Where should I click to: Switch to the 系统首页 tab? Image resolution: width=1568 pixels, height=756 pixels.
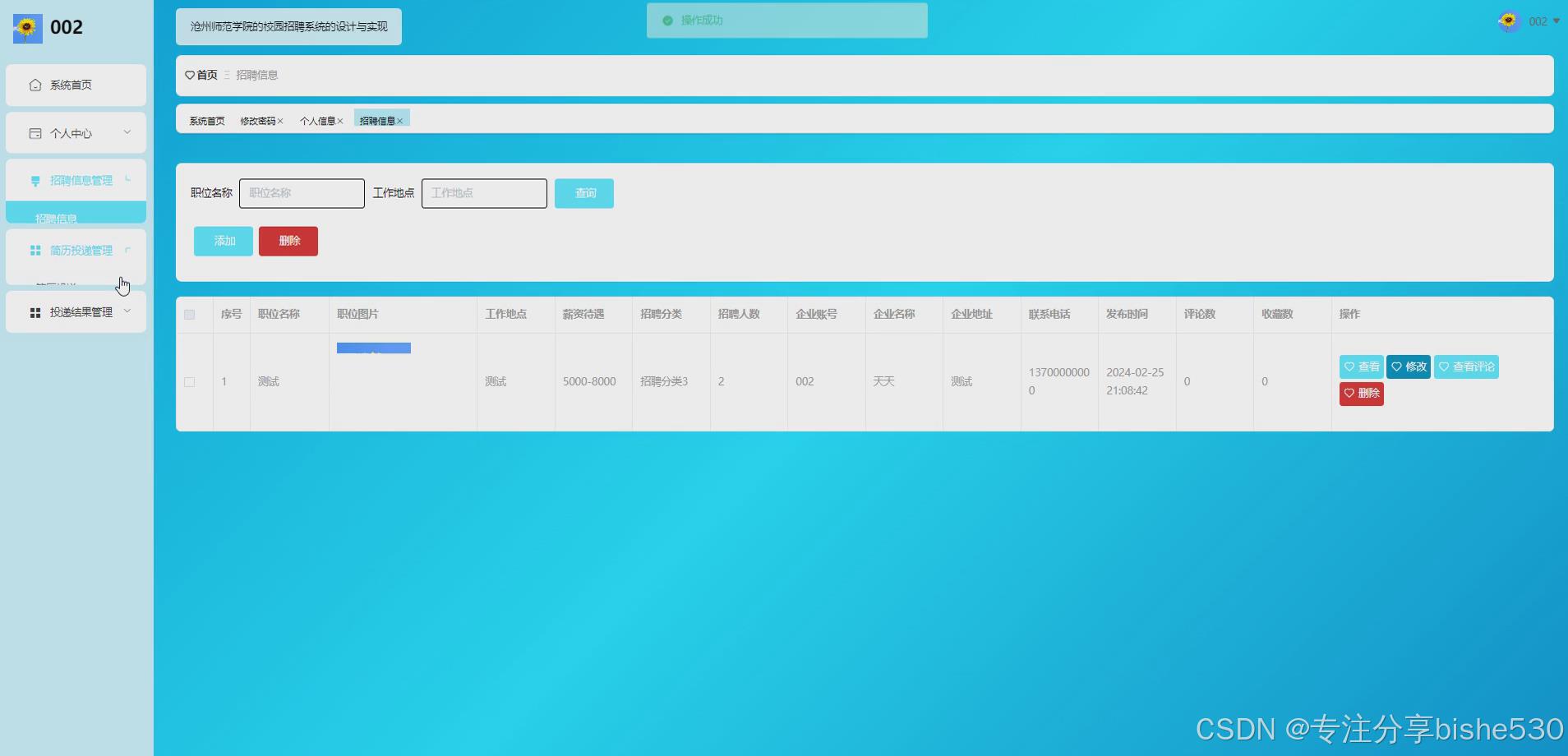pos(207,121)
